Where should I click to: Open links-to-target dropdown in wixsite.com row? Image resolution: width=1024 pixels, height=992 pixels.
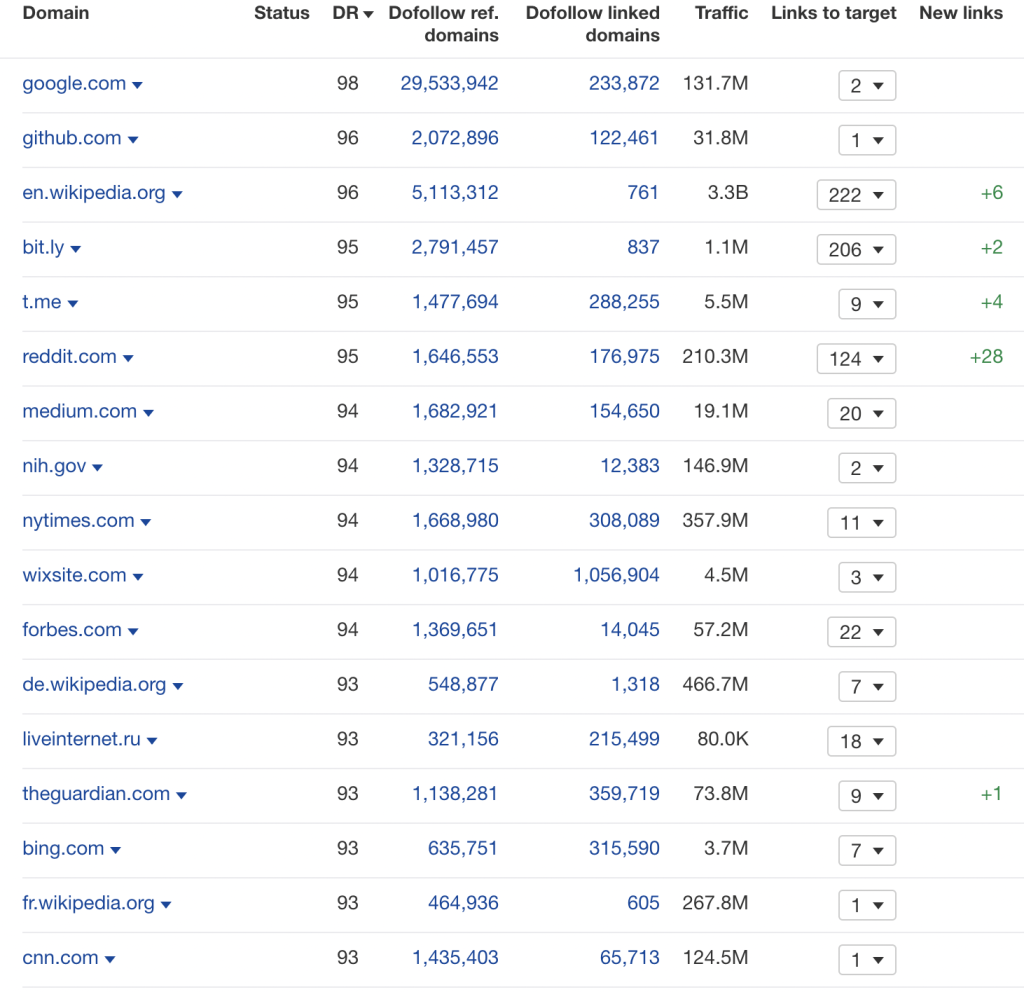coord(867,577)
